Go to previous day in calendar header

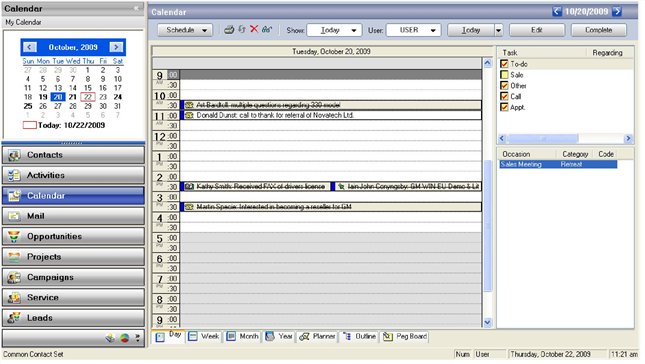click(x=557, y=12)
